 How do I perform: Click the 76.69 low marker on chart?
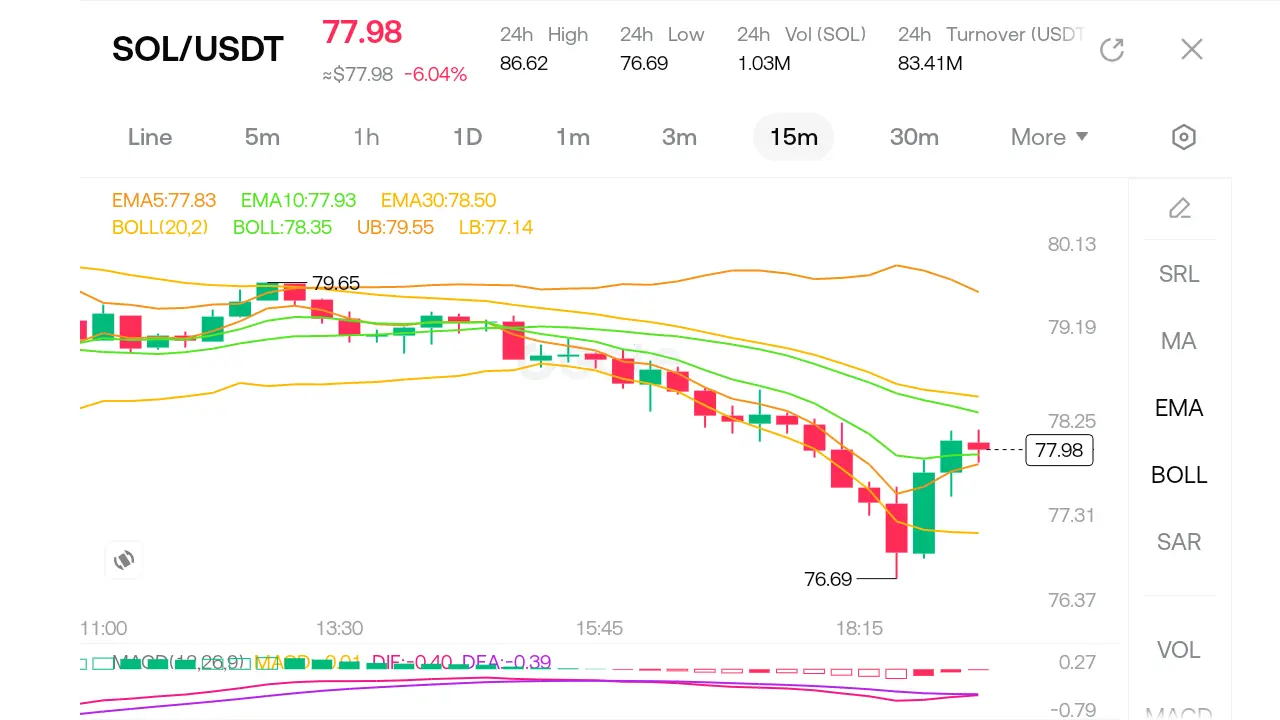click(828, 579)
